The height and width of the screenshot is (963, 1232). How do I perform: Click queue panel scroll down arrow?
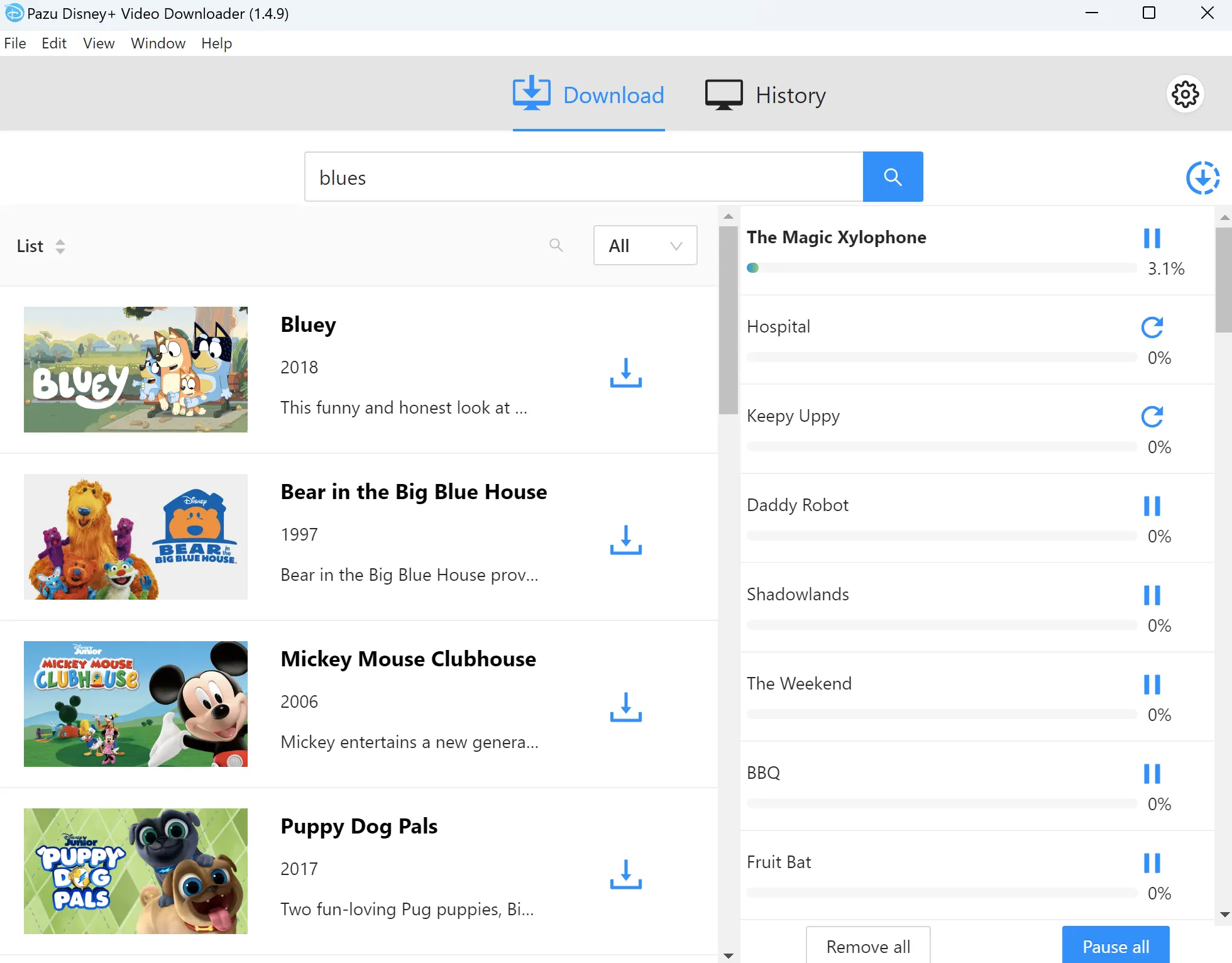[x=1224, y=914]
